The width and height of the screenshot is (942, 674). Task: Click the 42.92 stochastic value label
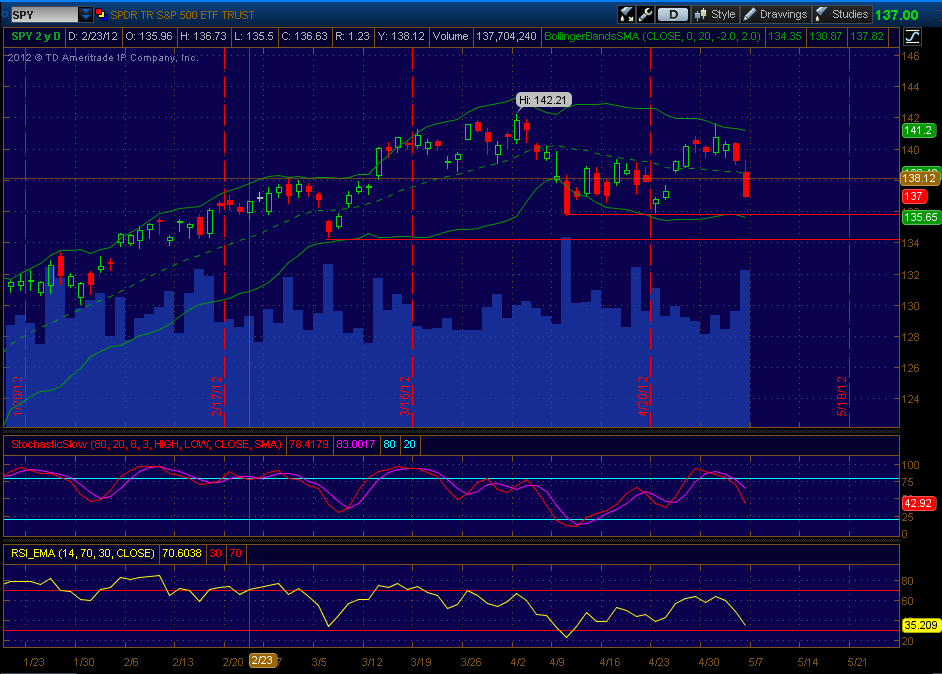coord(918,503)
